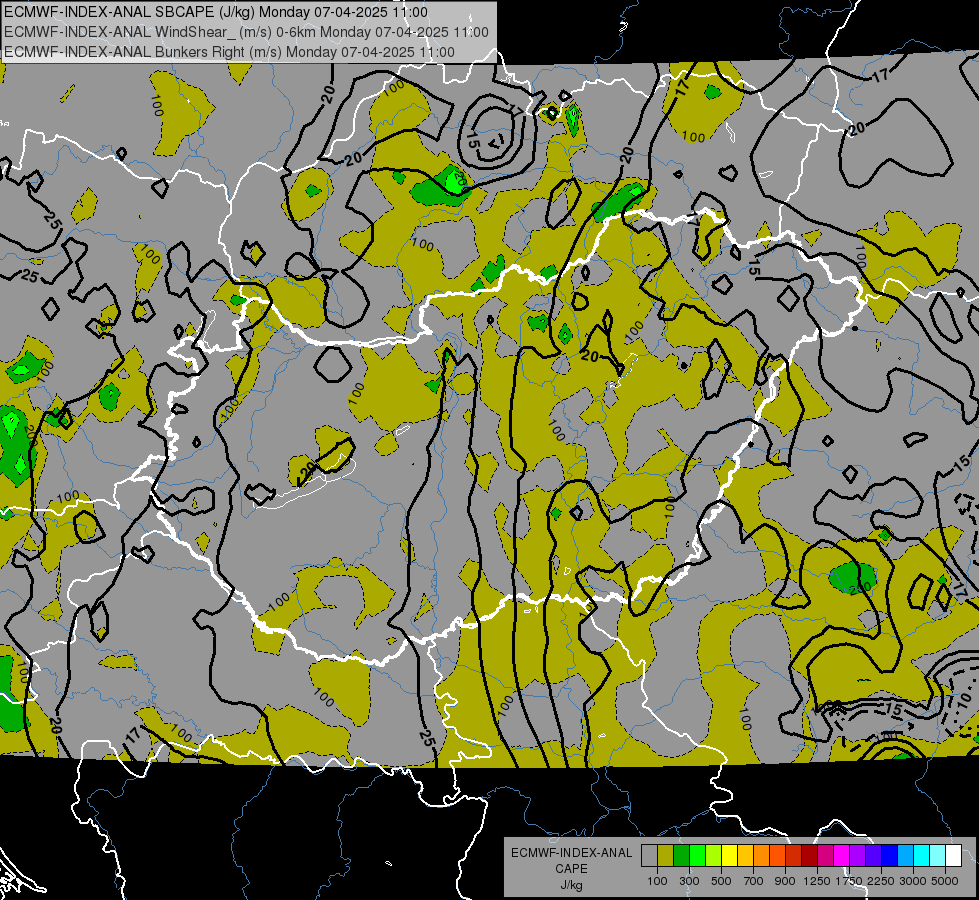
Task: Select the WindShear_ (m/s) 0-6km title line
Action: pos(247,32)
